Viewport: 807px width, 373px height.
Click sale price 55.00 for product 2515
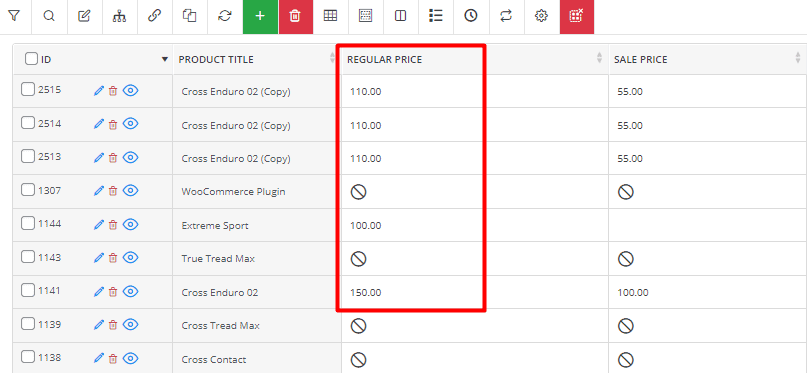click(630, 92)
